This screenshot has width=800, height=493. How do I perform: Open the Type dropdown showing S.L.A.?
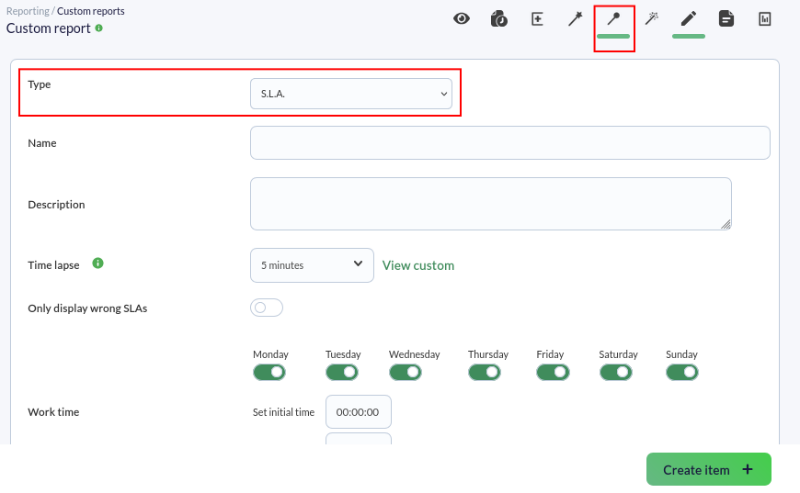[x=351, y=93]
